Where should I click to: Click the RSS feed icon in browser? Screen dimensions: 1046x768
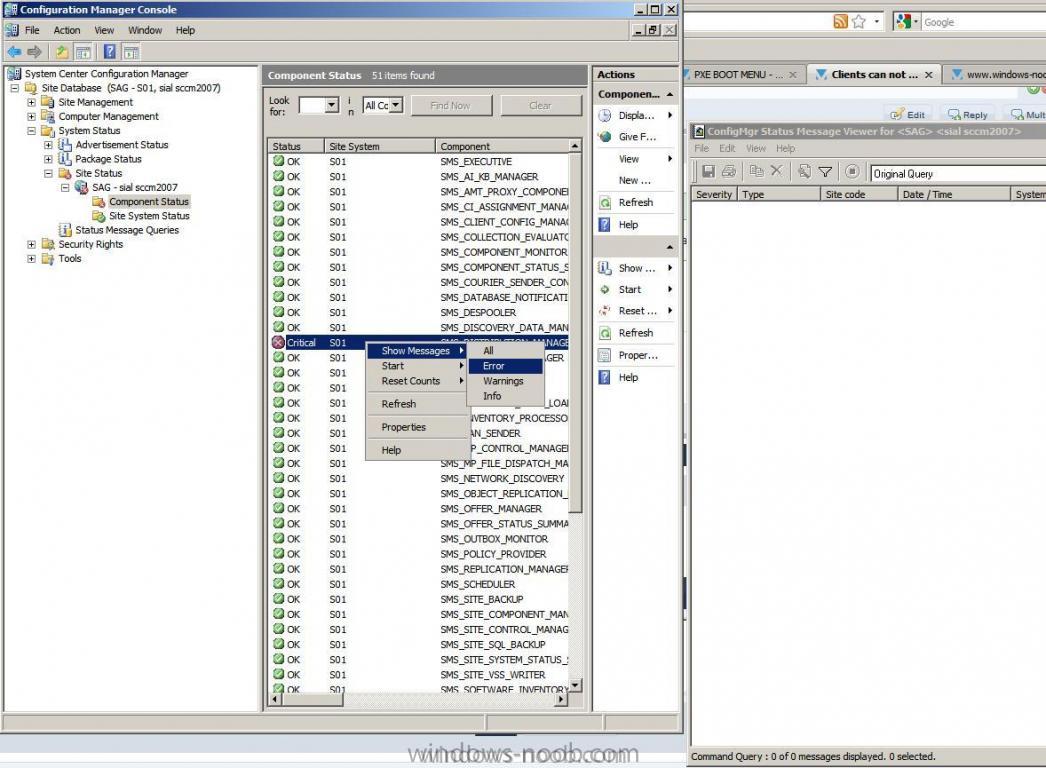tap(840, 21)
